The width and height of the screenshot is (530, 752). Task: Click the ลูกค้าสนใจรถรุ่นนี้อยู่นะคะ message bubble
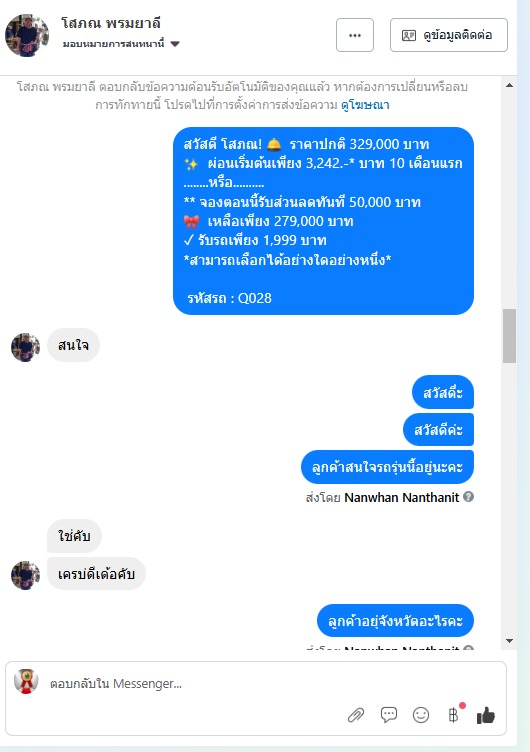388,467
